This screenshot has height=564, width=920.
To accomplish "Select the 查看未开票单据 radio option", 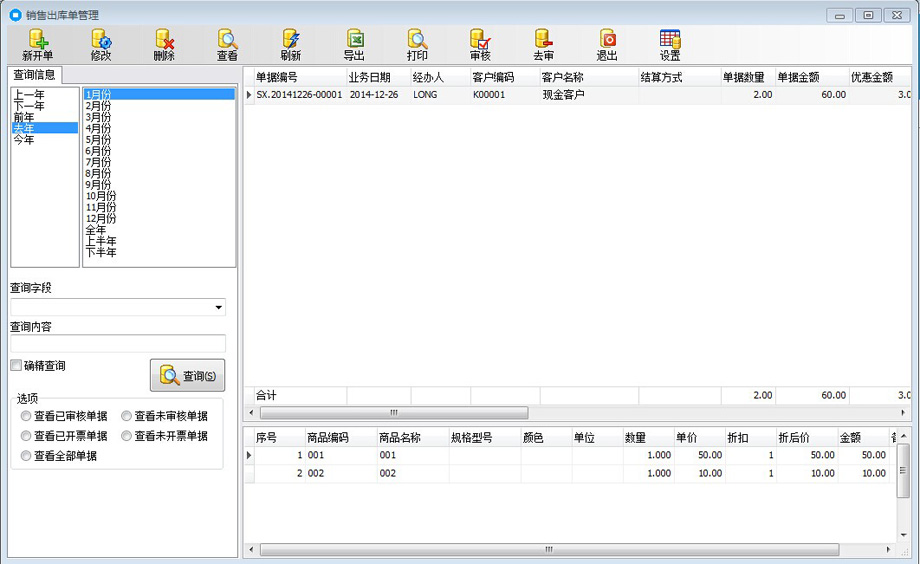I will [126, 436].
